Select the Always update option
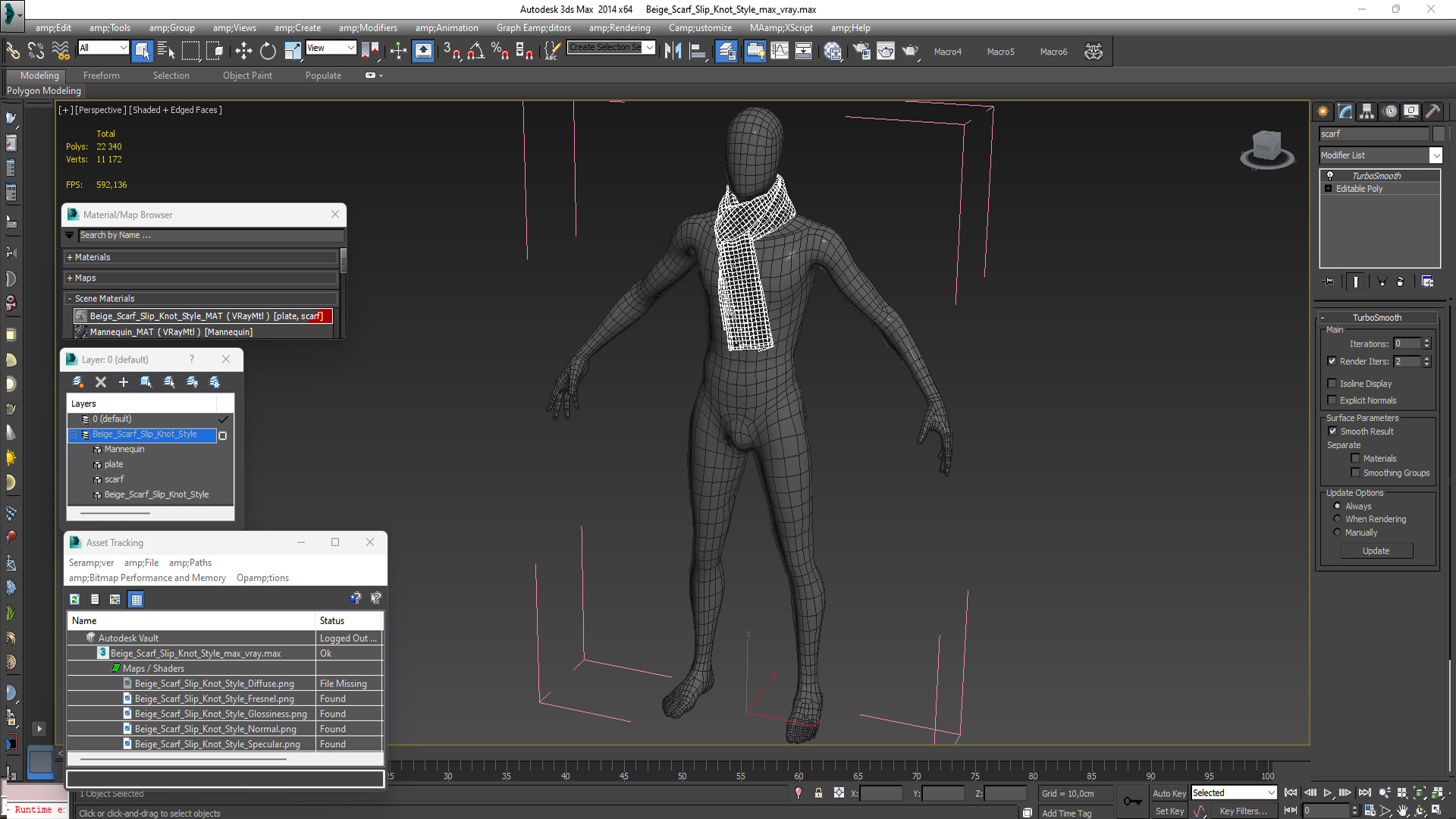 pyautogui.click(x=1337, y=506)
